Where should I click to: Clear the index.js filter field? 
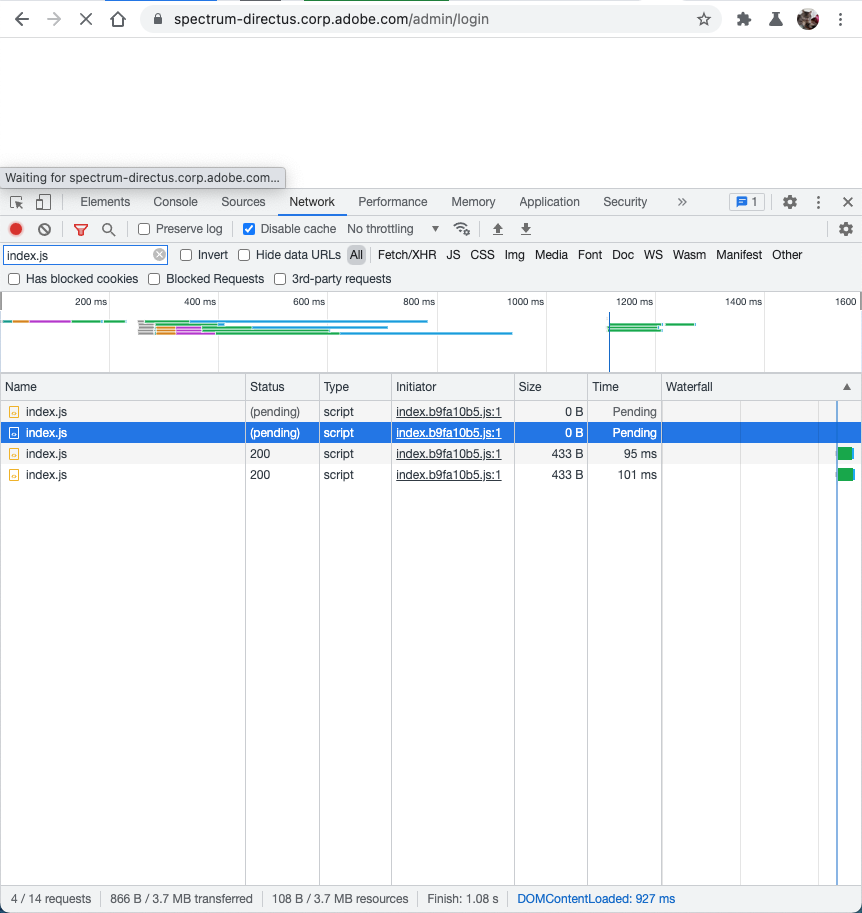pos(158,255)
